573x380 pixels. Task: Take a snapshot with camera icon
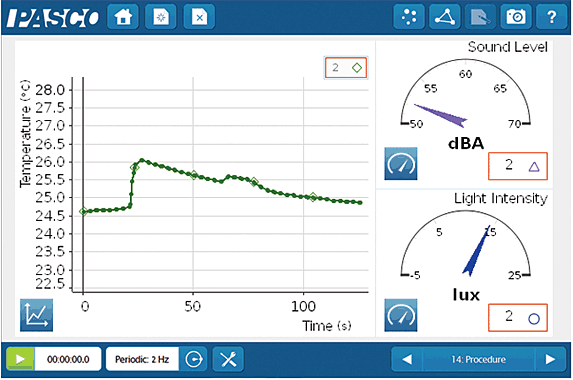[516, 17]
